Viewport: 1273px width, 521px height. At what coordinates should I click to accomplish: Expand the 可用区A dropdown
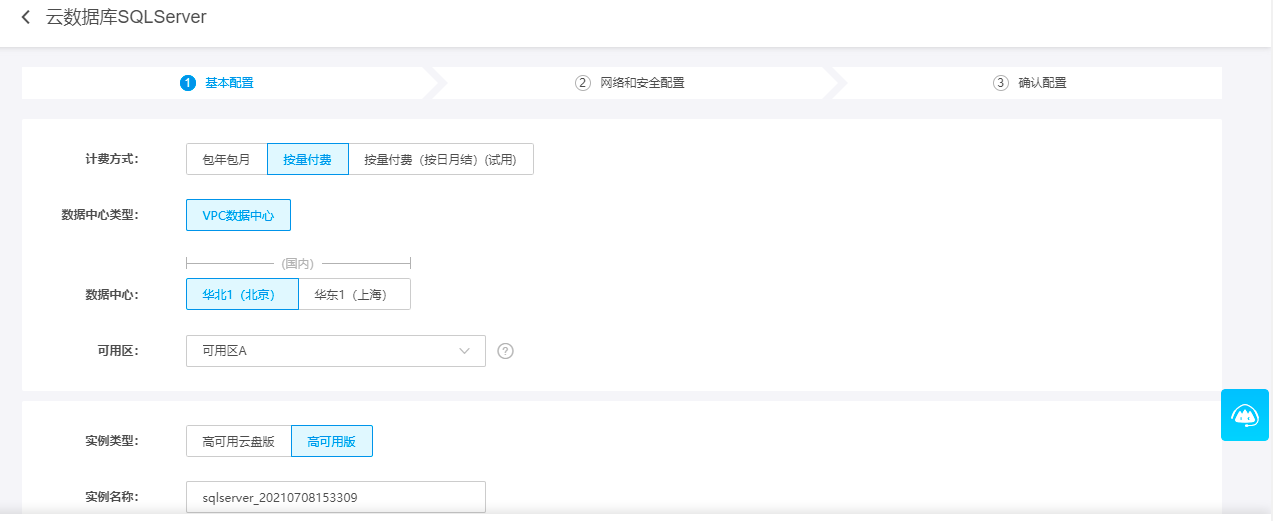coord(335,351)
